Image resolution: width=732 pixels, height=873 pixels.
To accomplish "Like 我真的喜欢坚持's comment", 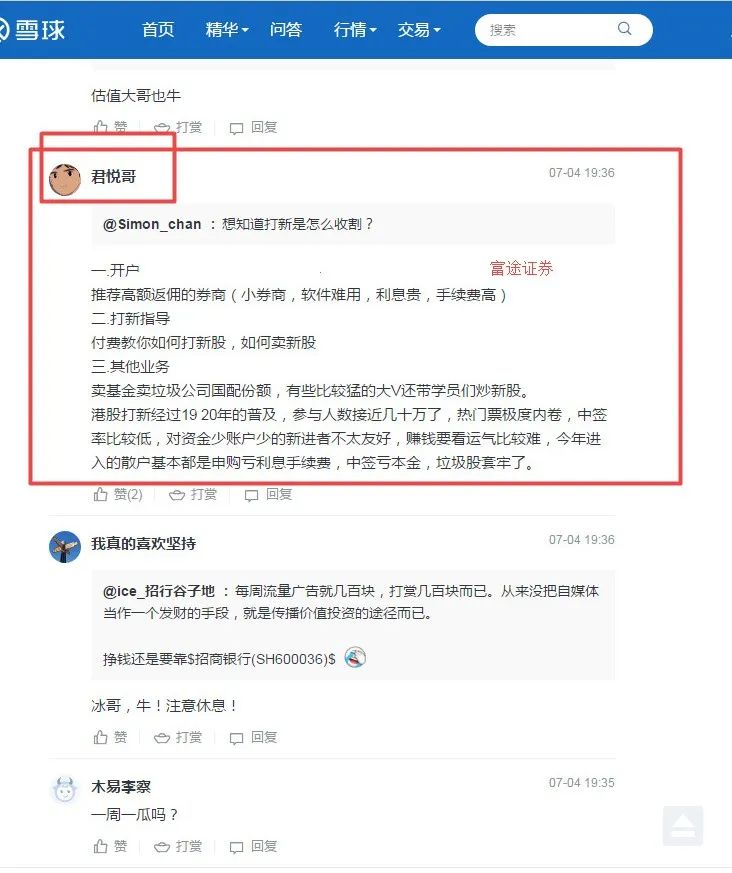I will coord(110,738).
